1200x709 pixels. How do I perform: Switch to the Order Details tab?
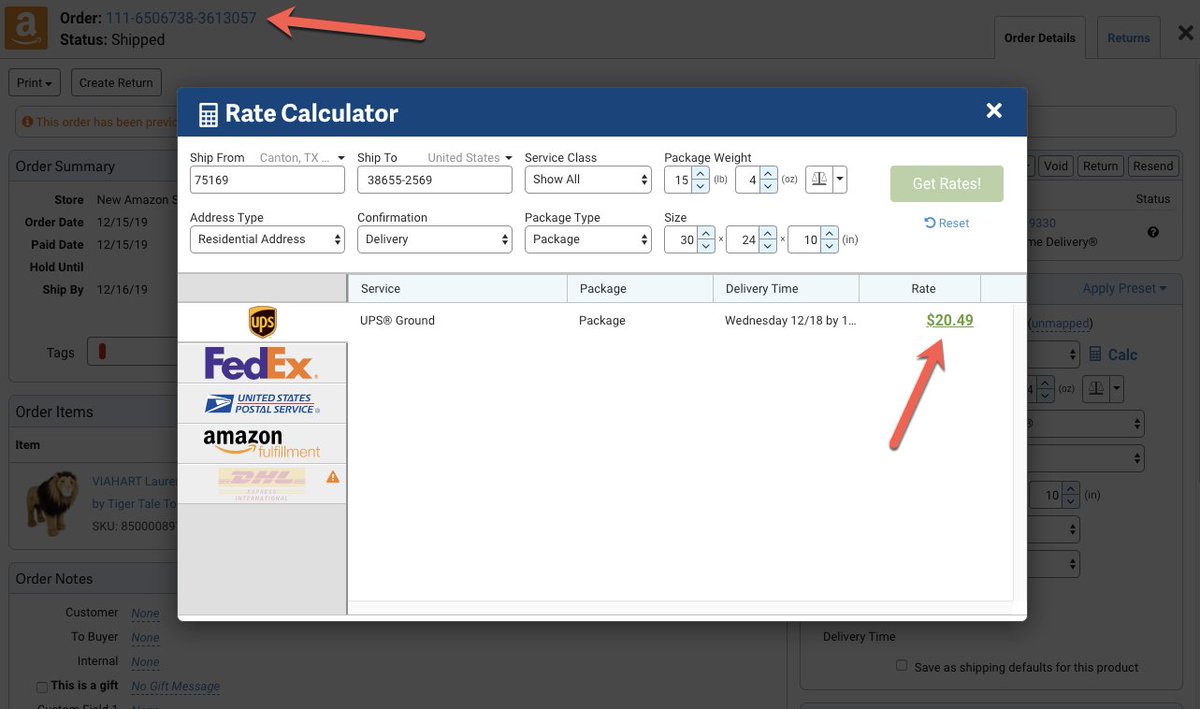click(1040, 38)
